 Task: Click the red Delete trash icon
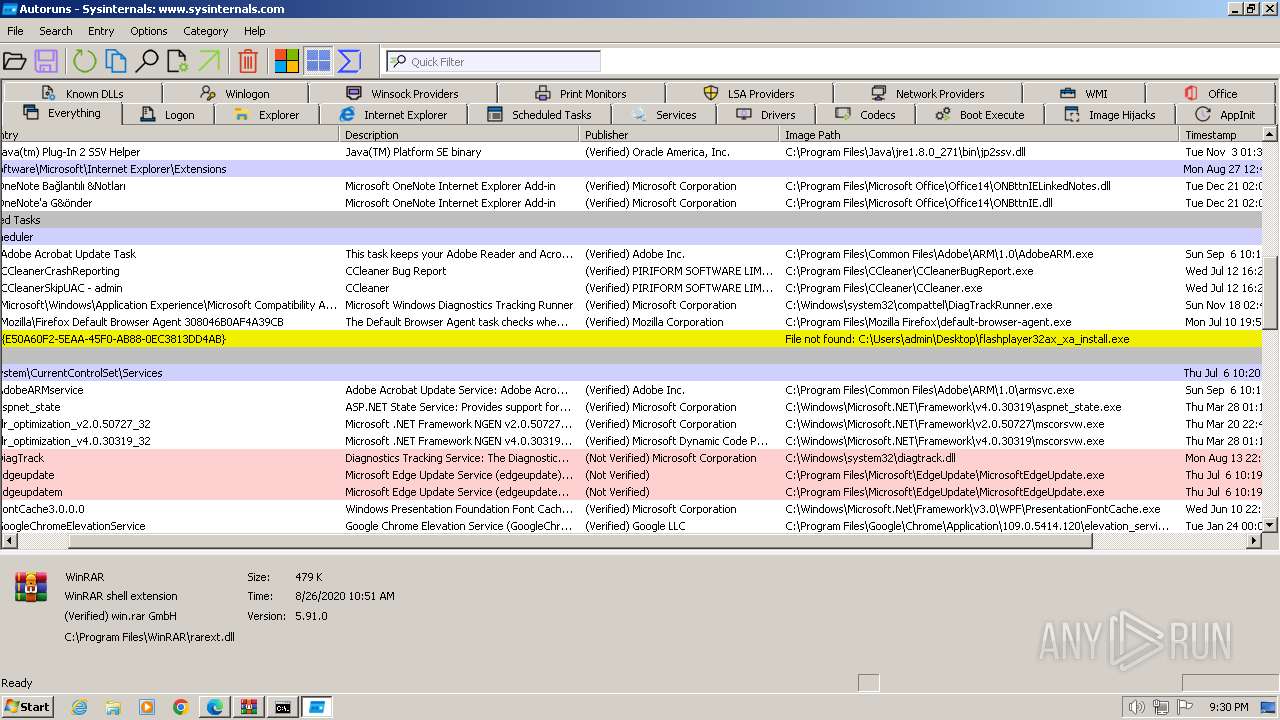248,62
